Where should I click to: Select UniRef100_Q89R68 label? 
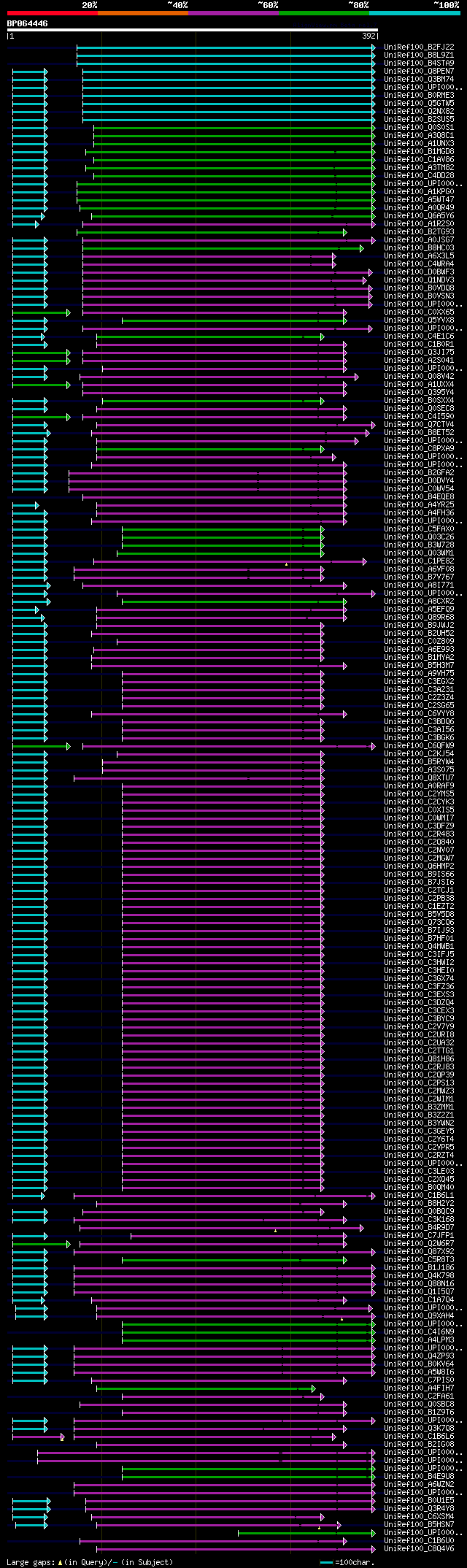pos(419,617)
